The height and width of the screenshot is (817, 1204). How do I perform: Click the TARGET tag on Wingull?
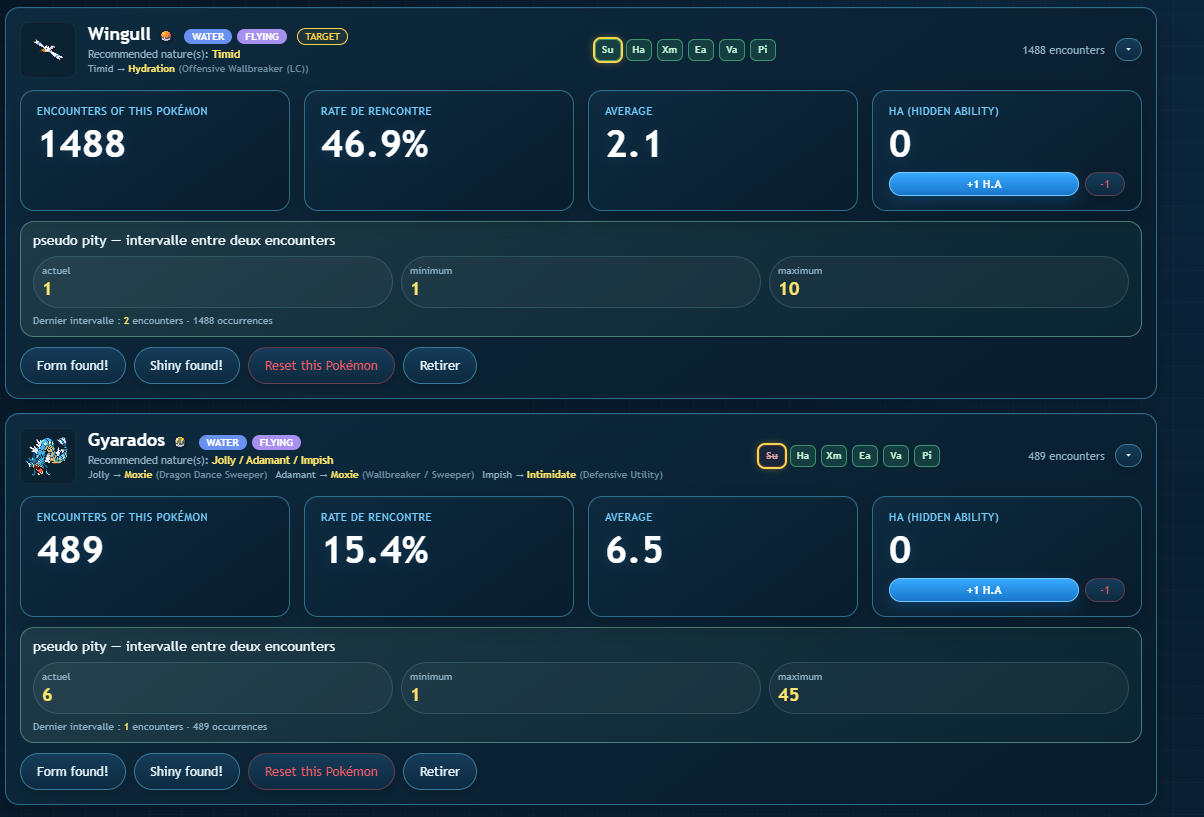tap(322, 37)
